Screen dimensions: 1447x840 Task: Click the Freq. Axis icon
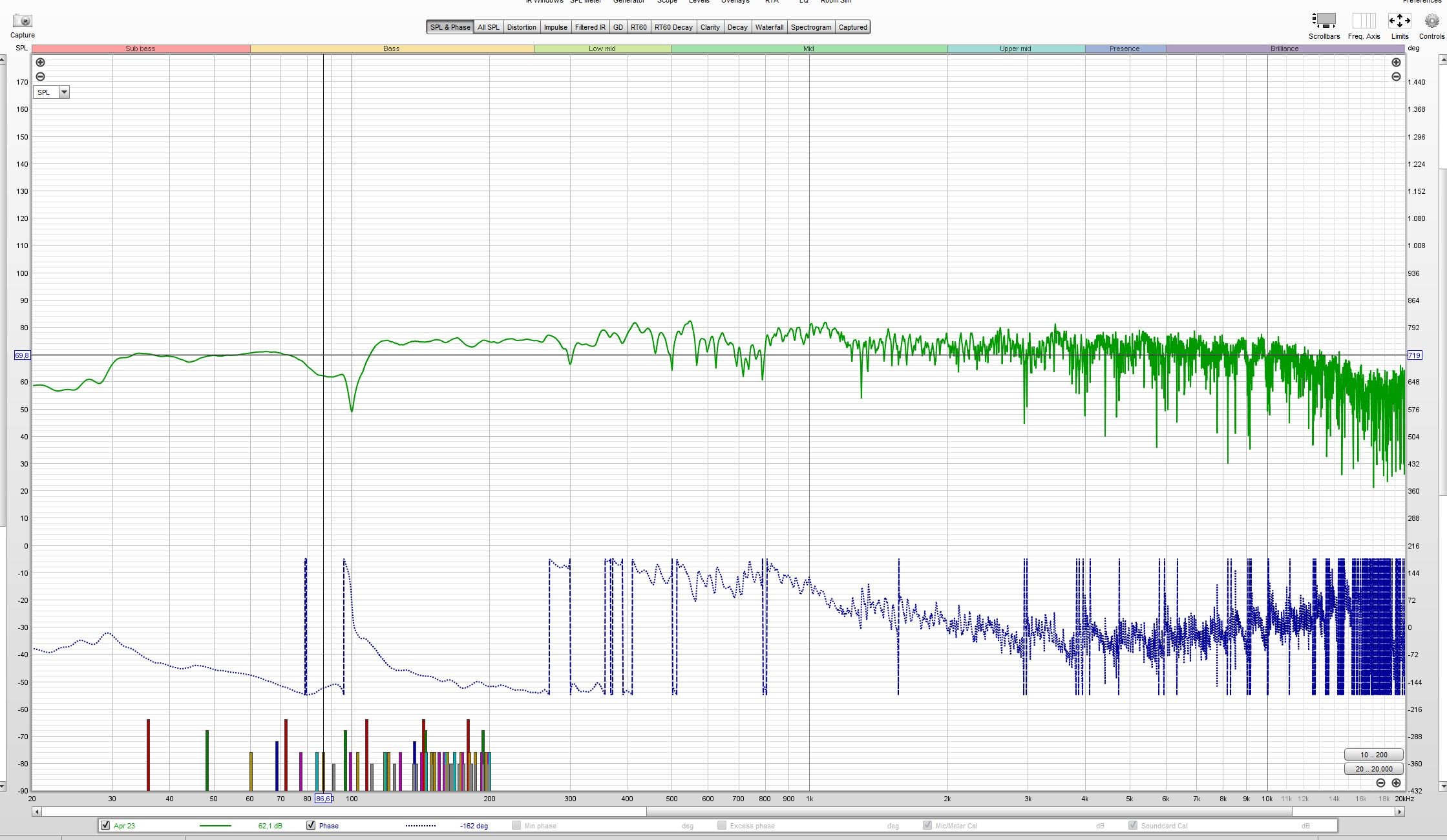(1364, 21)
